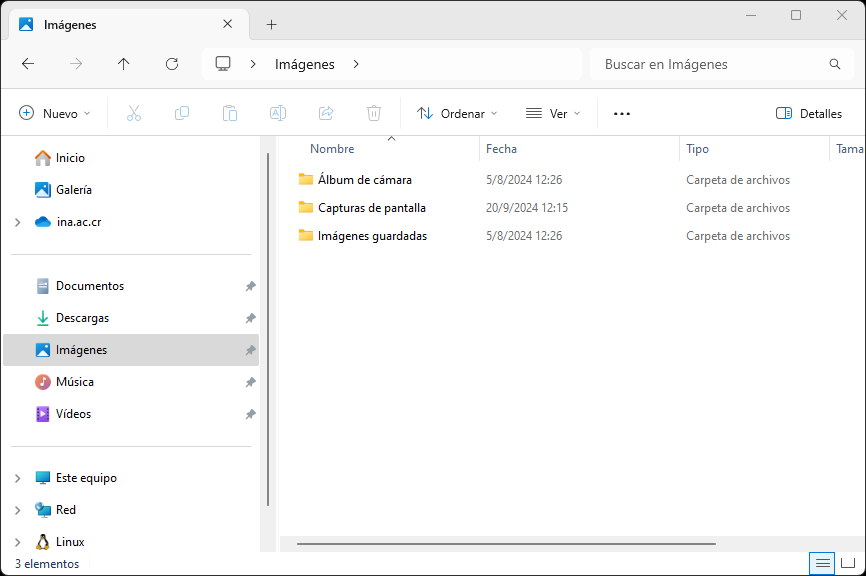The width and height of the screenshot is (866, 576).
Task: Switch to compact list view at bottom right
Action: tap(847, 563)
